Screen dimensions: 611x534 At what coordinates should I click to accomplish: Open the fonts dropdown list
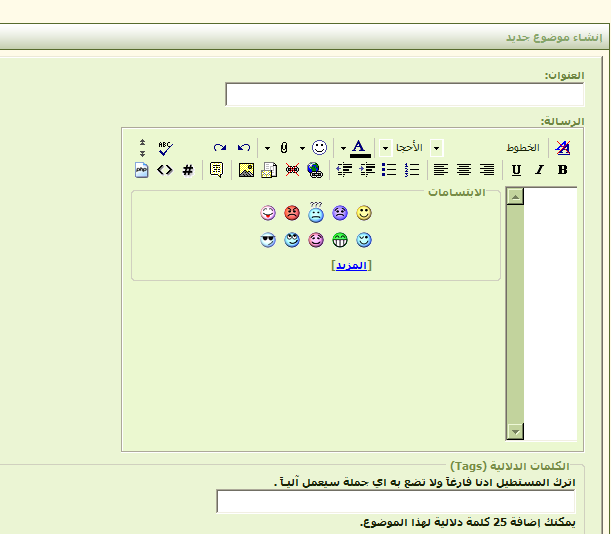click(x=436, y=148)
